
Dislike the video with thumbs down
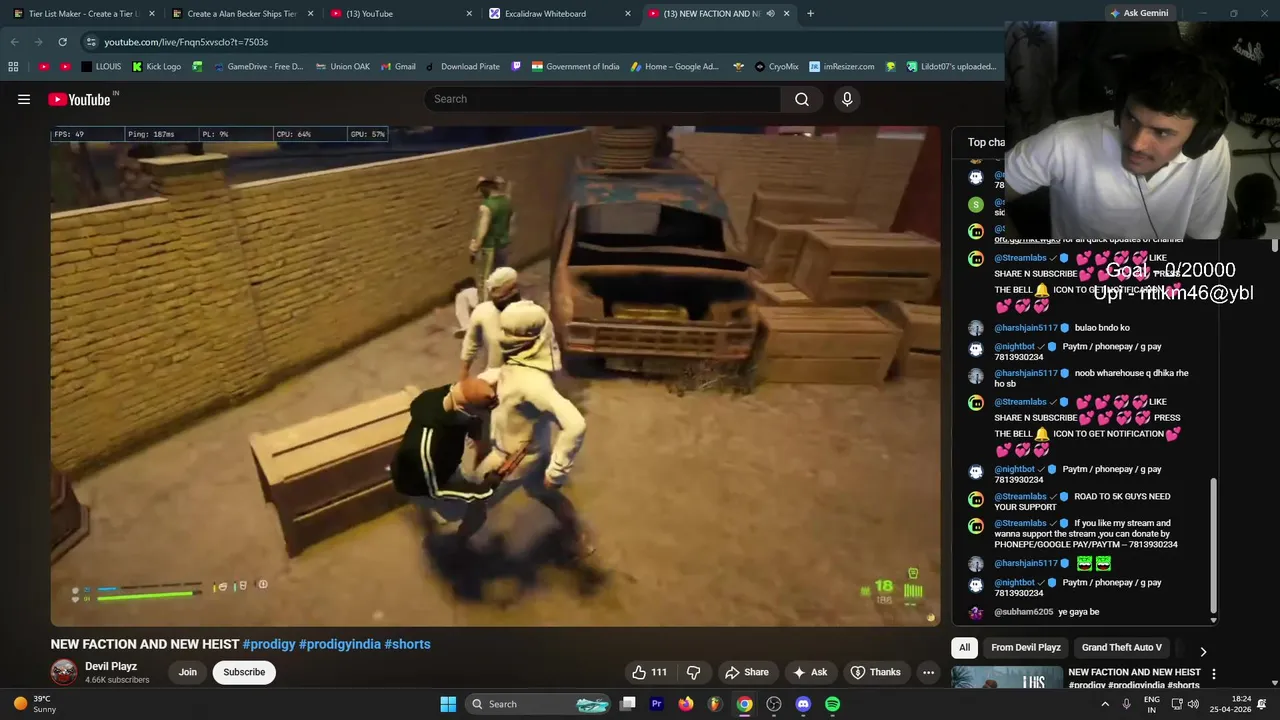[693, 672]
